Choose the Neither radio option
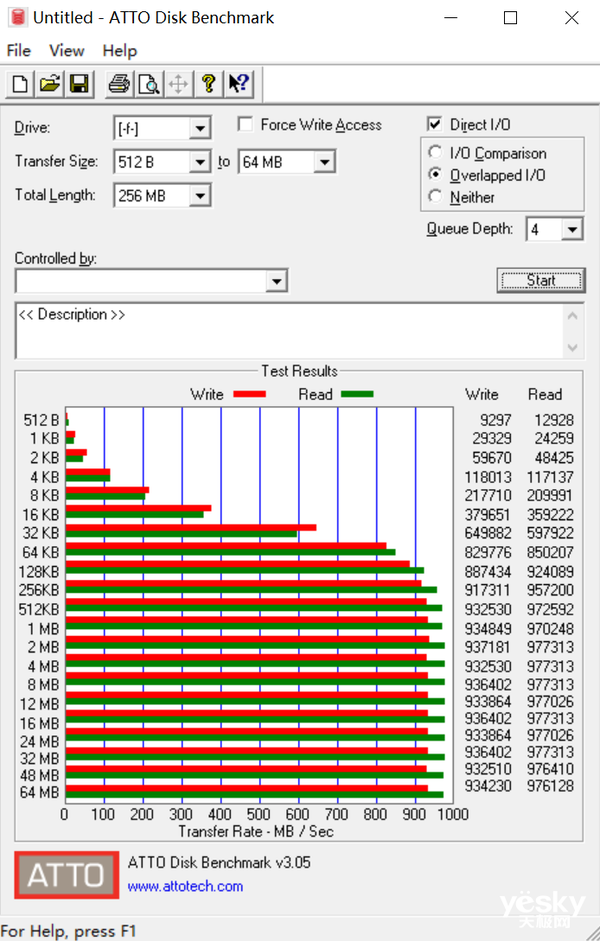Image resolution: width=600 pixels, height=941 pixels. point(435,197)
